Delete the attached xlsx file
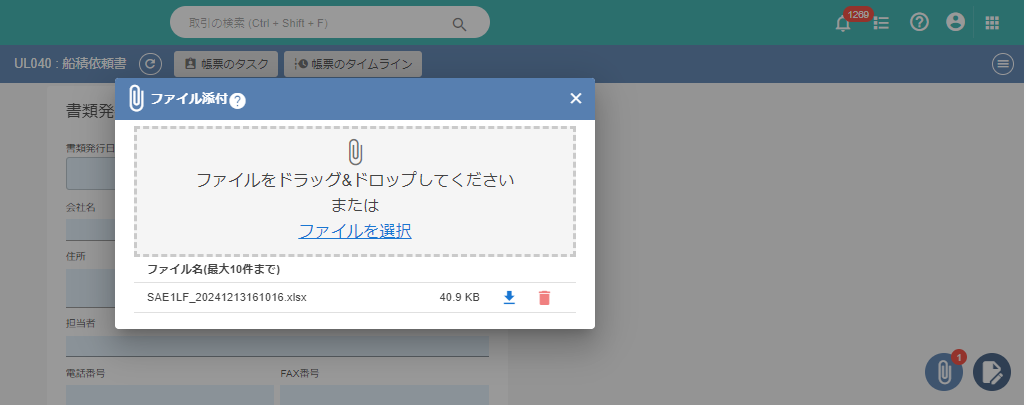 (544, 297)
